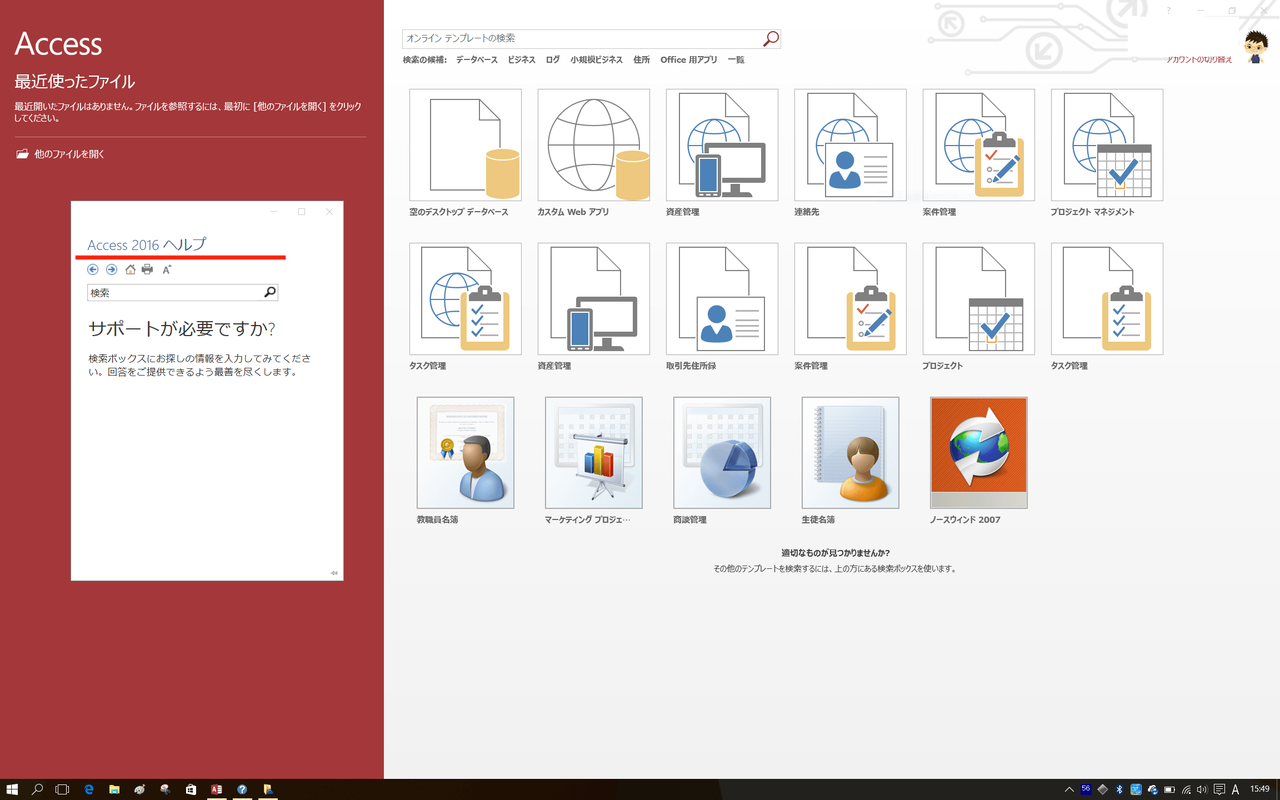Select the 空のデスクトップ データベース template
Viewport: 1280px width, 800px height.
point(465,153)
